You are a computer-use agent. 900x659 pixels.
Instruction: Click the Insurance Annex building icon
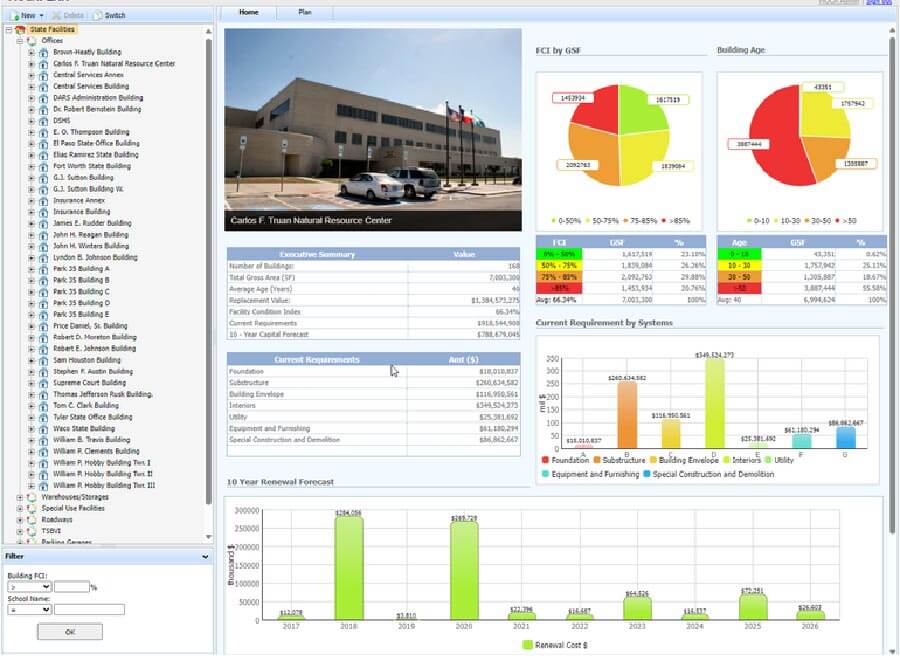(43, 201)
